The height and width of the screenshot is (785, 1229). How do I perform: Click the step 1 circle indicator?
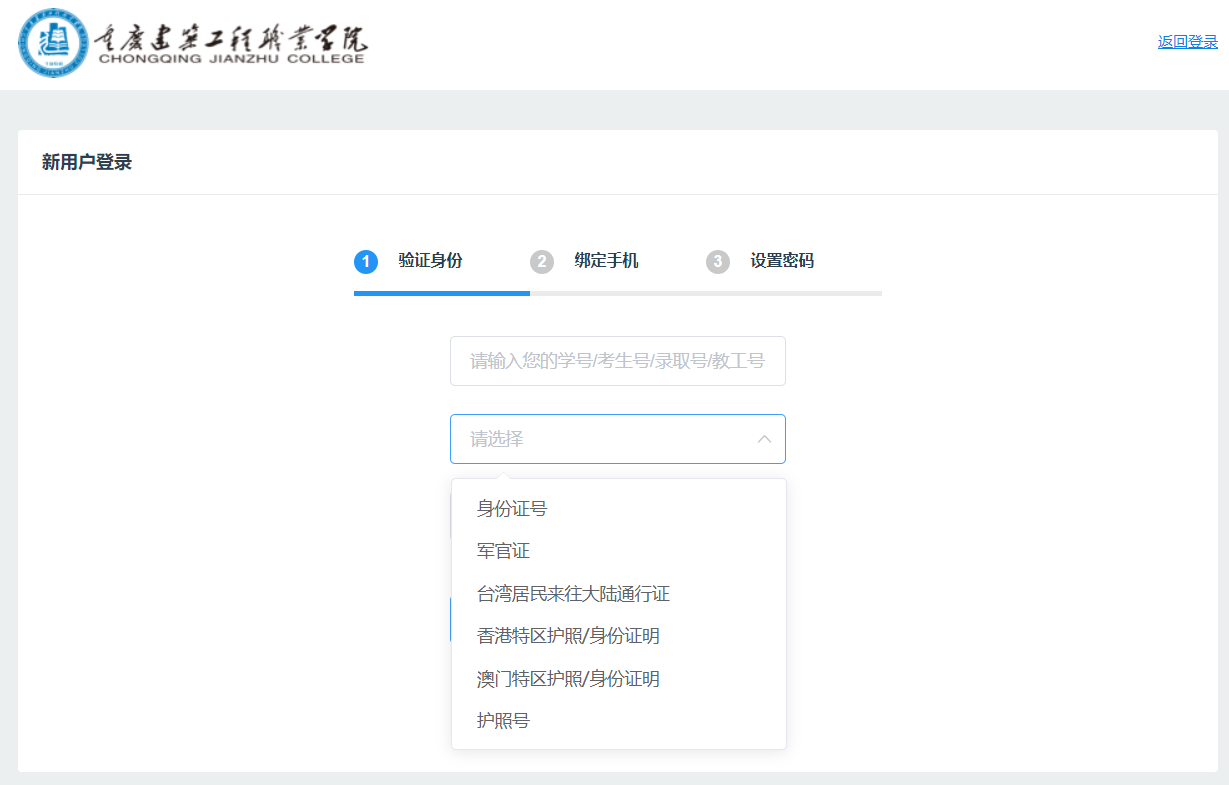(366, 262)
